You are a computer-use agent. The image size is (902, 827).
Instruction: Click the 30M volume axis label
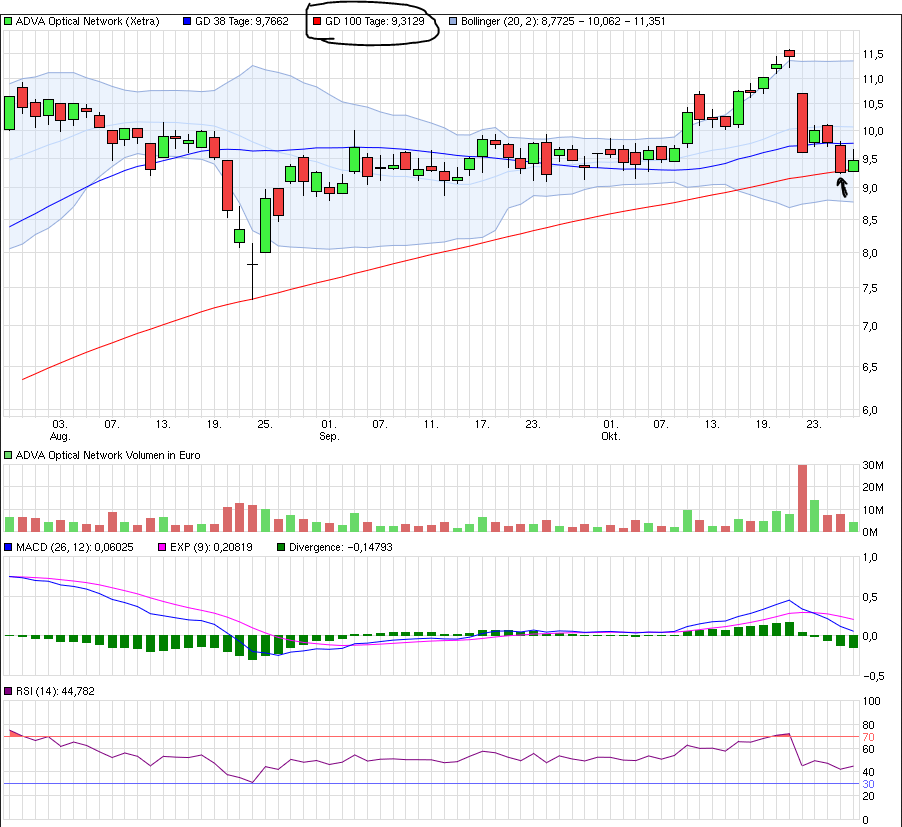tap(873, 465)
